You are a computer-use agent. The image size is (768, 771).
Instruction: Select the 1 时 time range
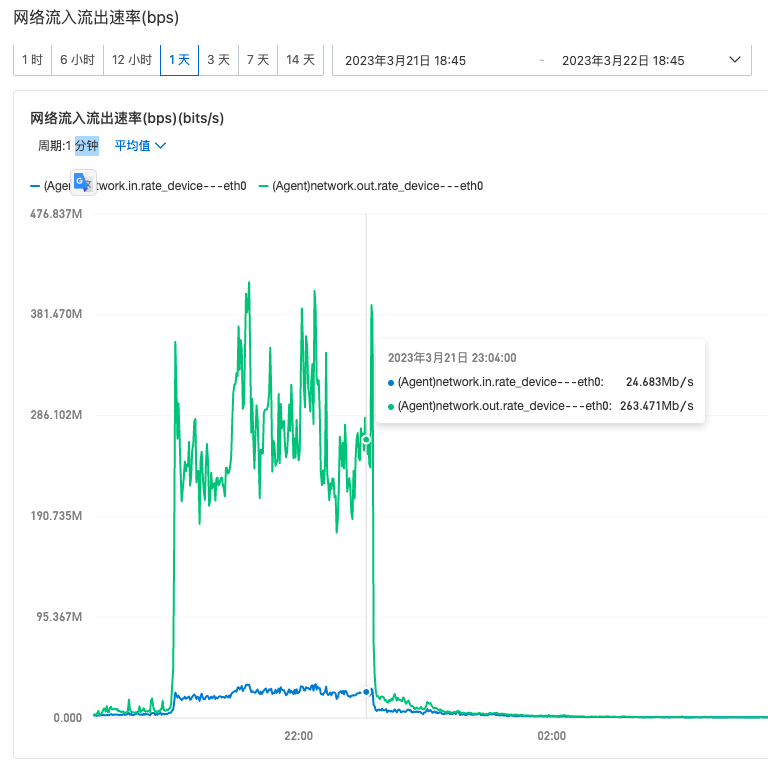[32, 60]
